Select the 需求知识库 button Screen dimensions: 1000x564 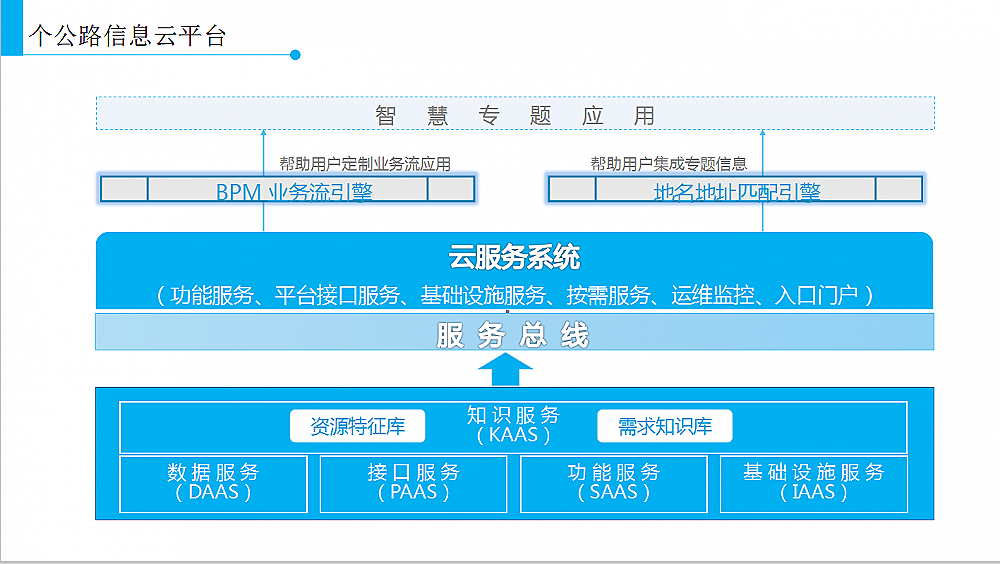(x=665, y=427)
